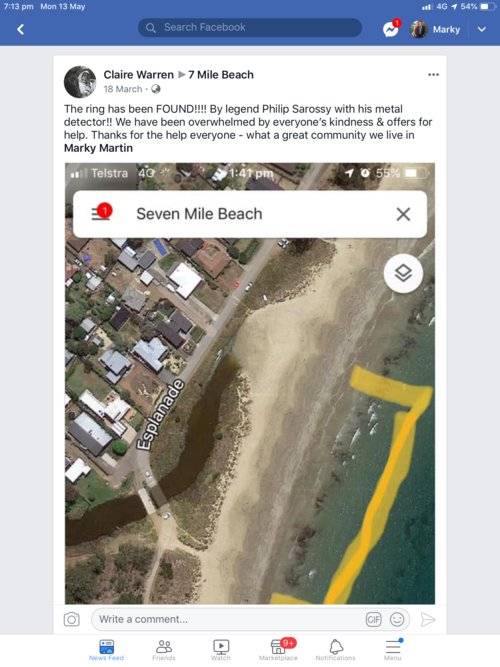The height and width of the screenshot is (667, 500).
Task: Tap the camera icon beside comment box
Action: tap(71, 619)
